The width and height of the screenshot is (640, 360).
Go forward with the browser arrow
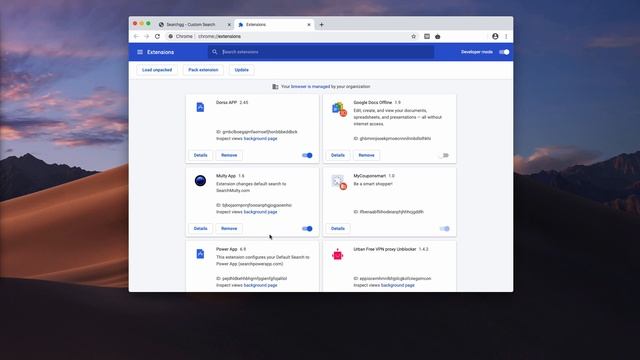147,36
